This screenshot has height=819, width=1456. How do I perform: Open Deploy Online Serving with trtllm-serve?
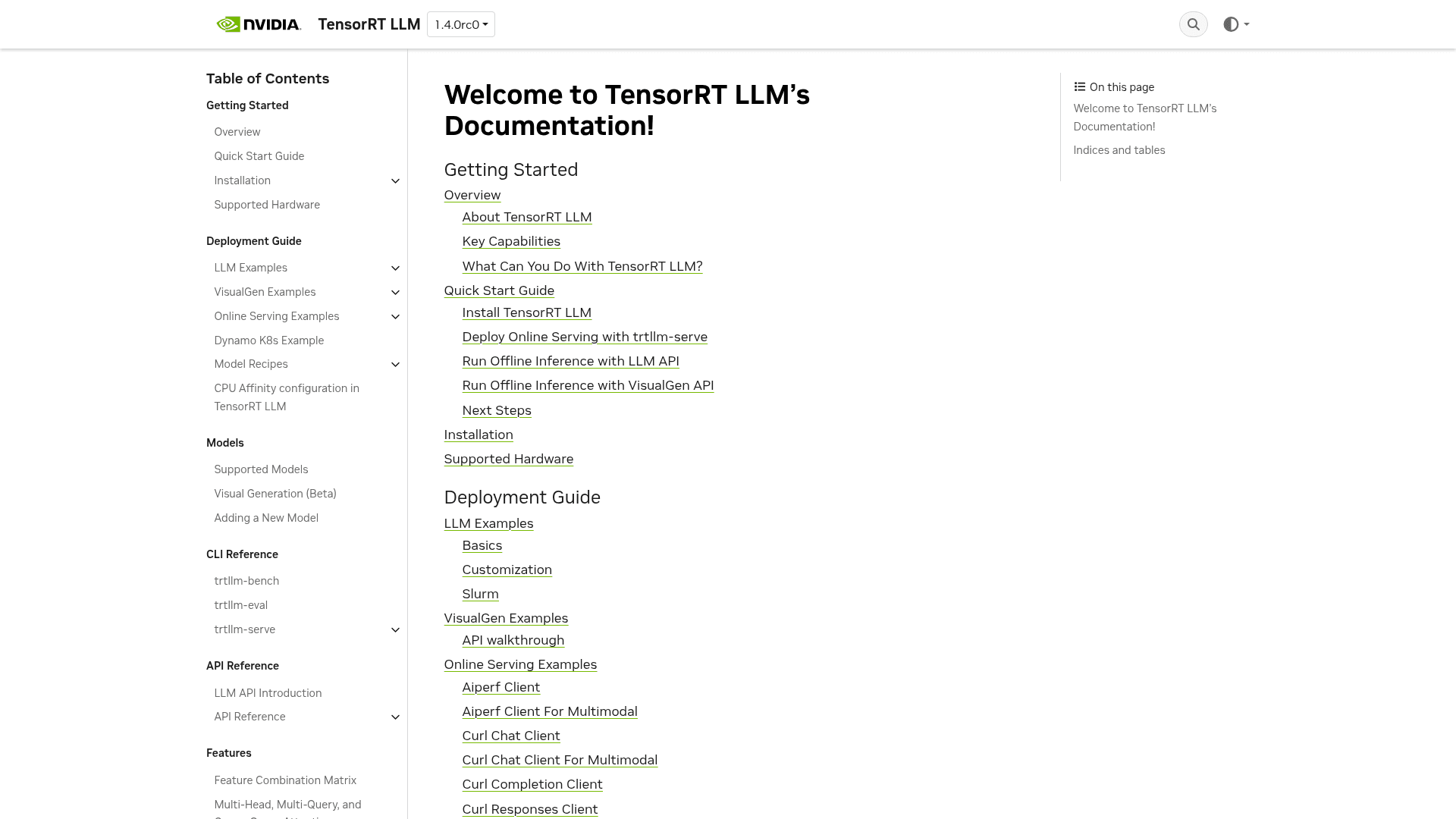point(584,337)
